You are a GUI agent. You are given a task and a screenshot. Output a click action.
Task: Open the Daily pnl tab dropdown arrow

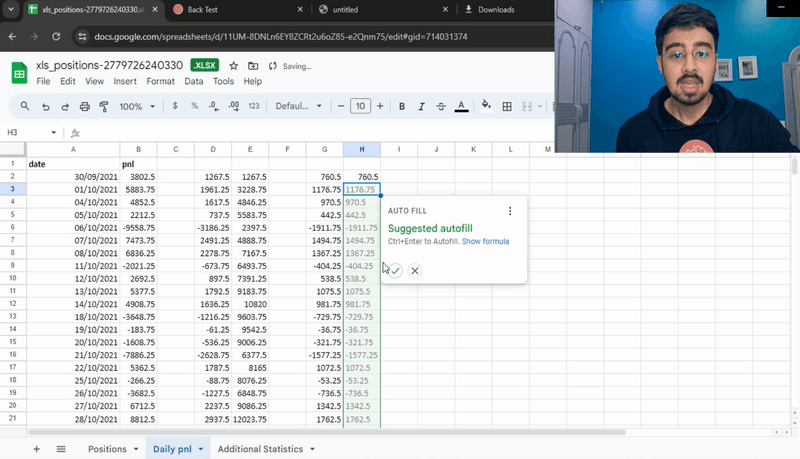(x=201, y=450)
